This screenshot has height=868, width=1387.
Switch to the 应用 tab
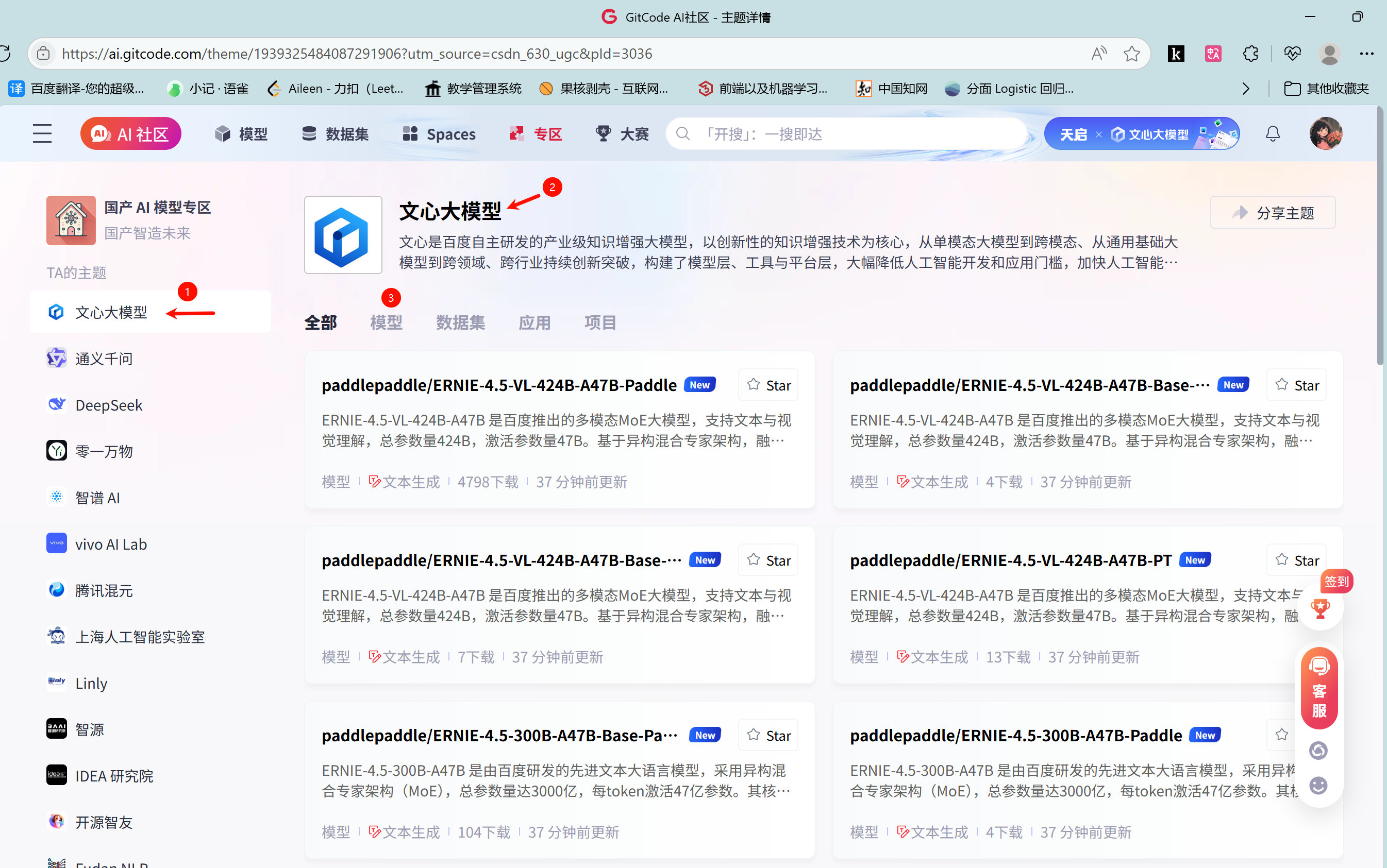(x=534, y=322)
